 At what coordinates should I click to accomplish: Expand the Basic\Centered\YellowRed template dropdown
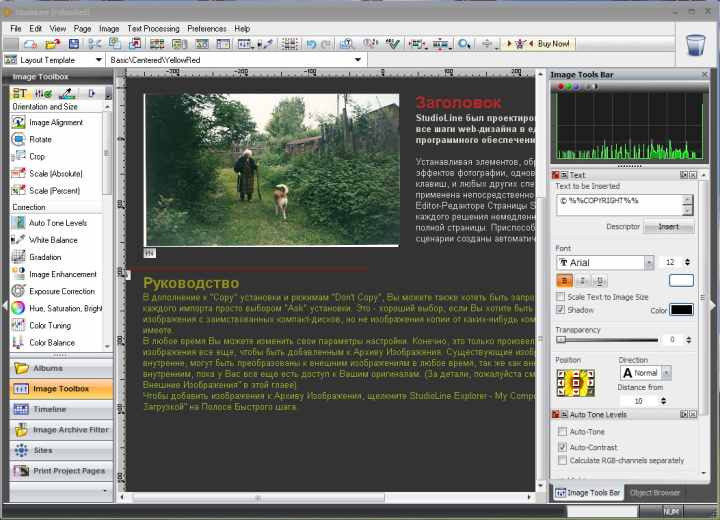click(358, 60)
